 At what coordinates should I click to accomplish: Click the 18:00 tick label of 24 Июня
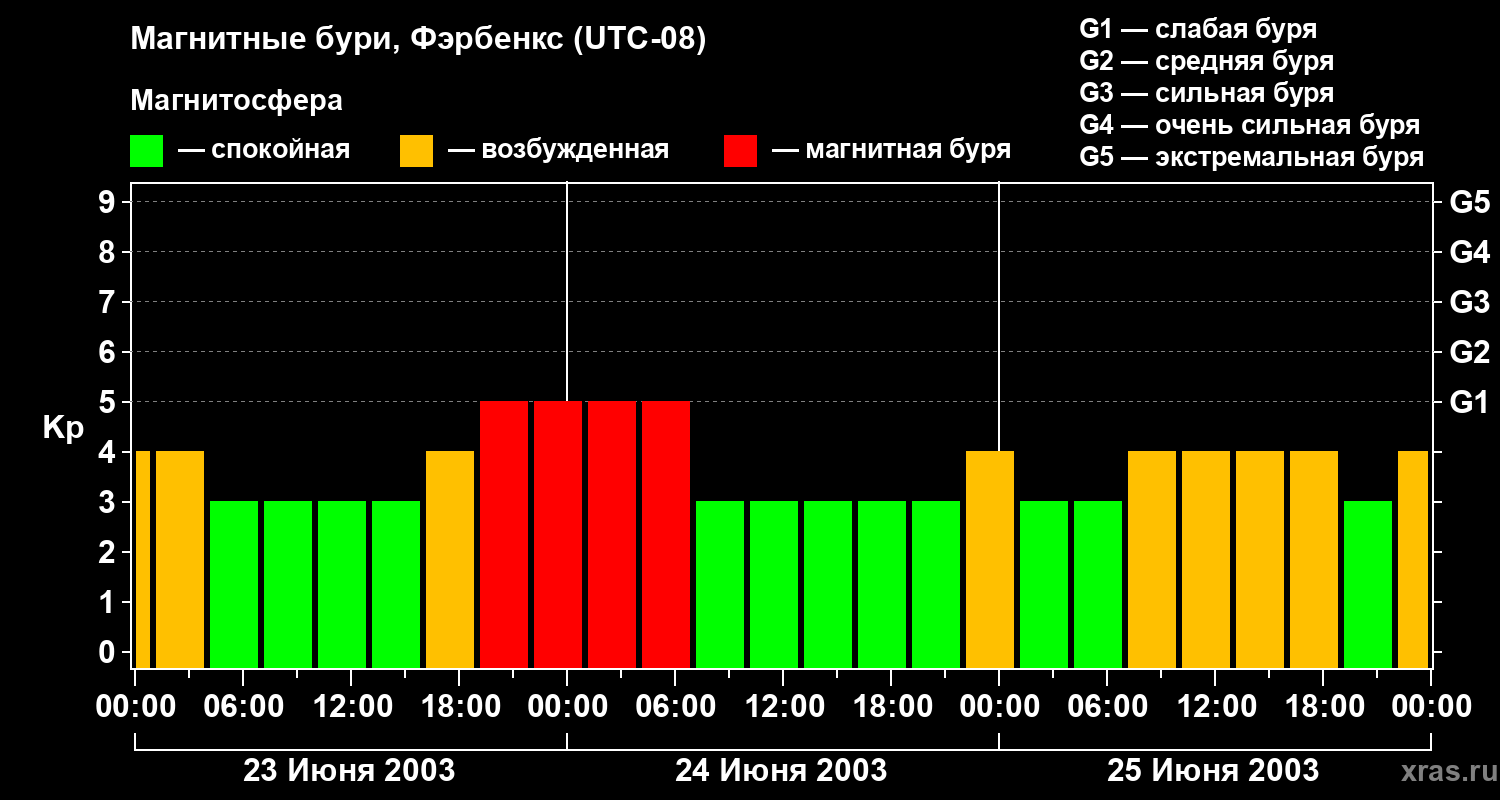tap(891, 707)
